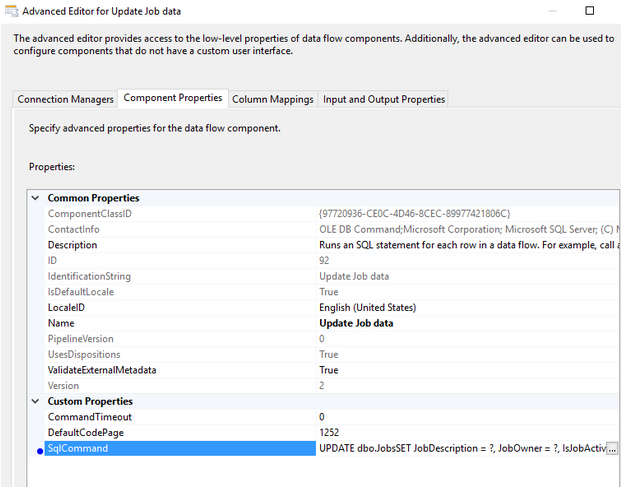Select the UsesDispositions property label
This screenshot has height=489, width=625.
point(84,354)
